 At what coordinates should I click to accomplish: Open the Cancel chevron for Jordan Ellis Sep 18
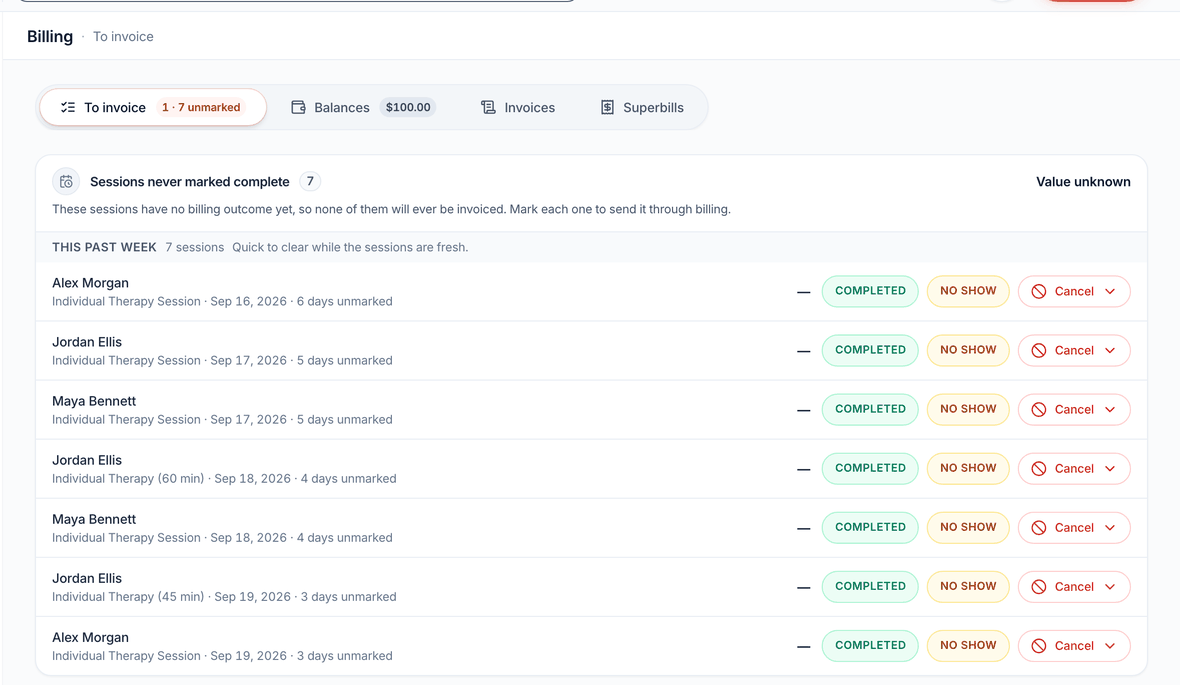tap(1110, 469)
